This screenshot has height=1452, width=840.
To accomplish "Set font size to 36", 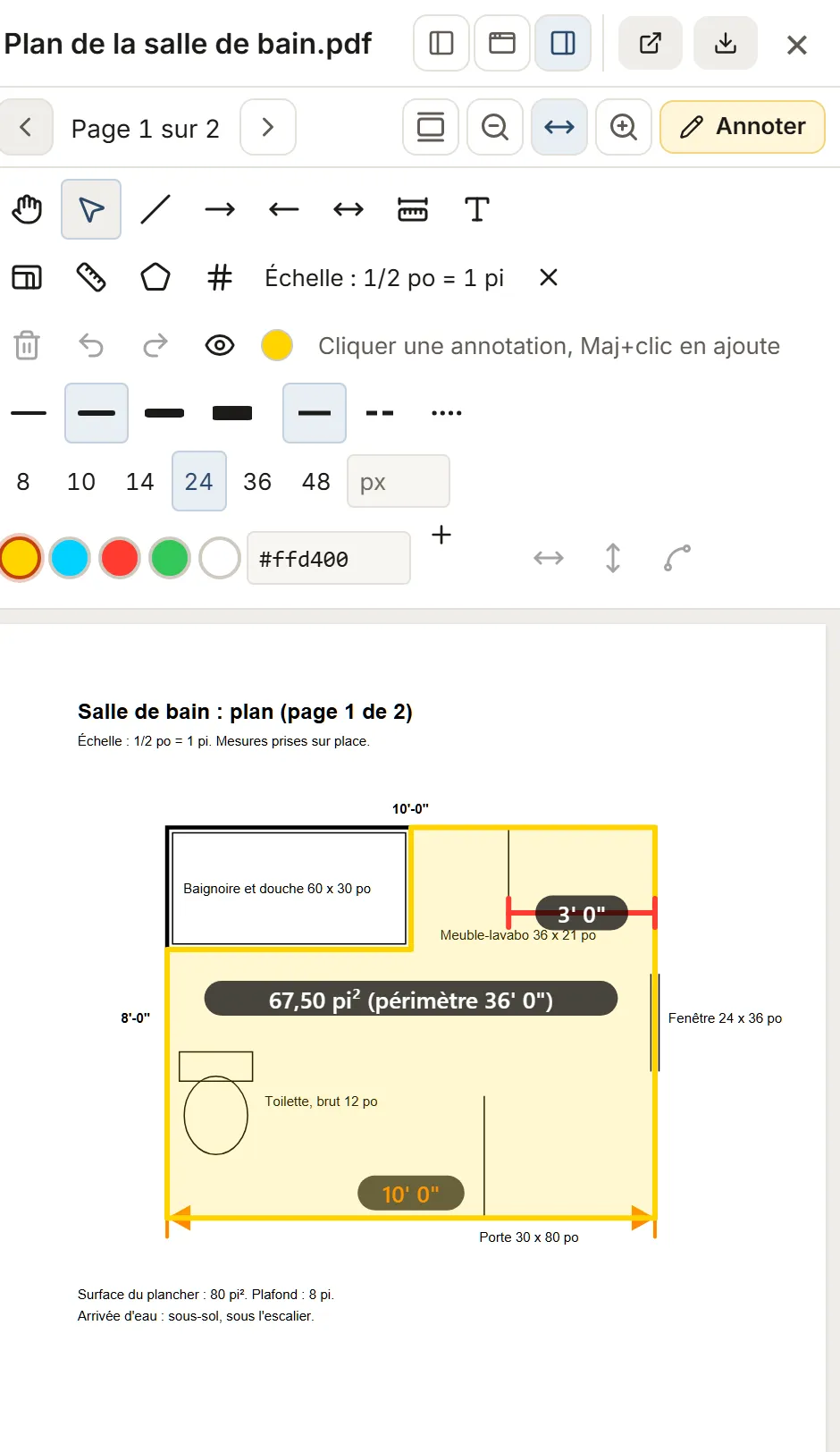I will (257, 481).
